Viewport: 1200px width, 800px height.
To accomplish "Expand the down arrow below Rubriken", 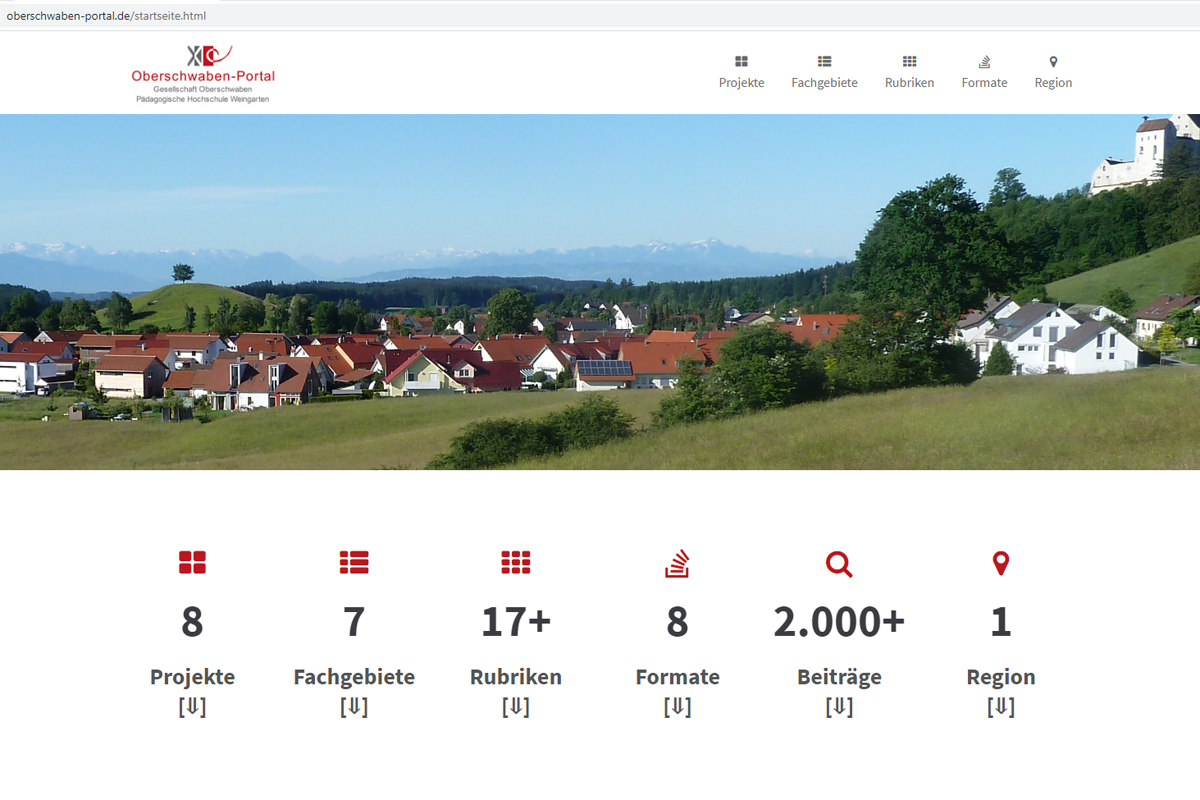I will (x=516, y=707).
